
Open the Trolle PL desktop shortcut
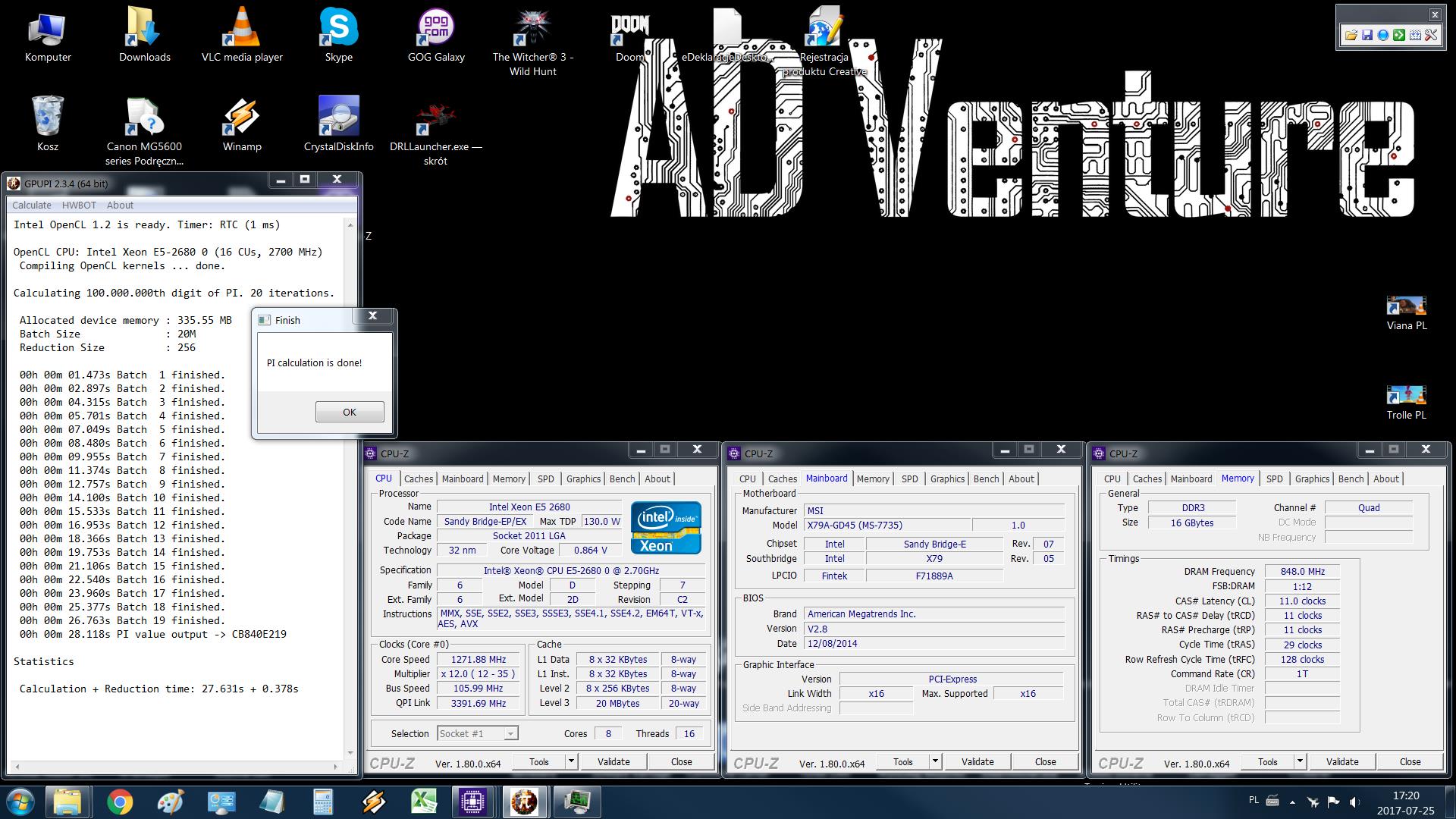(1407, 402)
